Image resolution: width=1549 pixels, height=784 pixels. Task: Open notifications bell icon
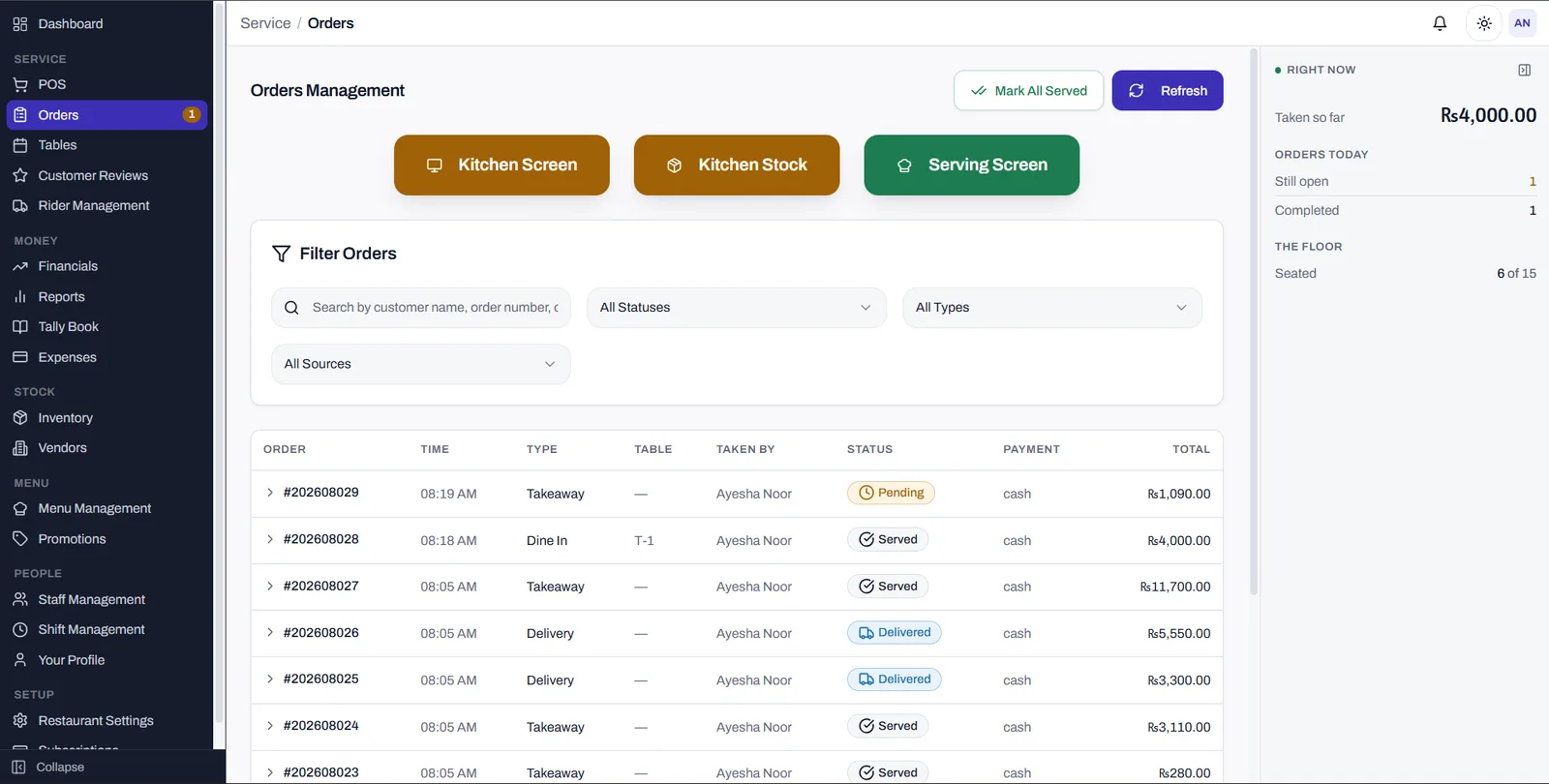(1440, 23)
